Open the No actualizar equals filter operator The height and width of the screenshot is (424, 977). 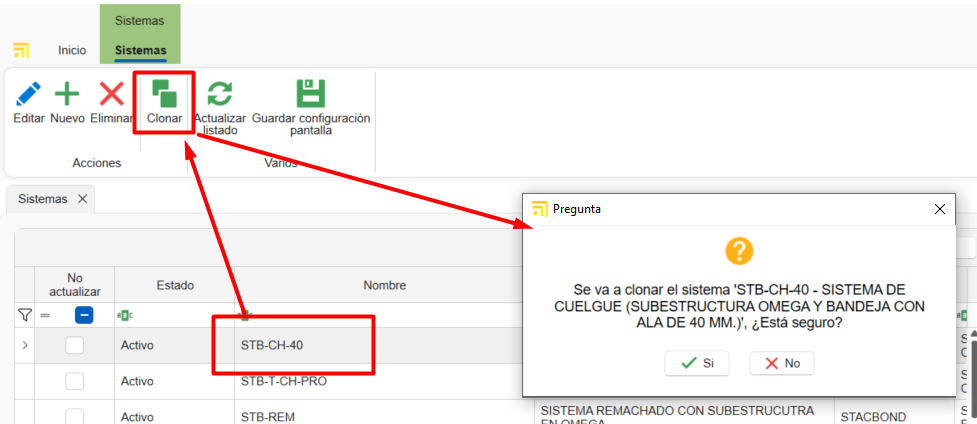(45, 315)
